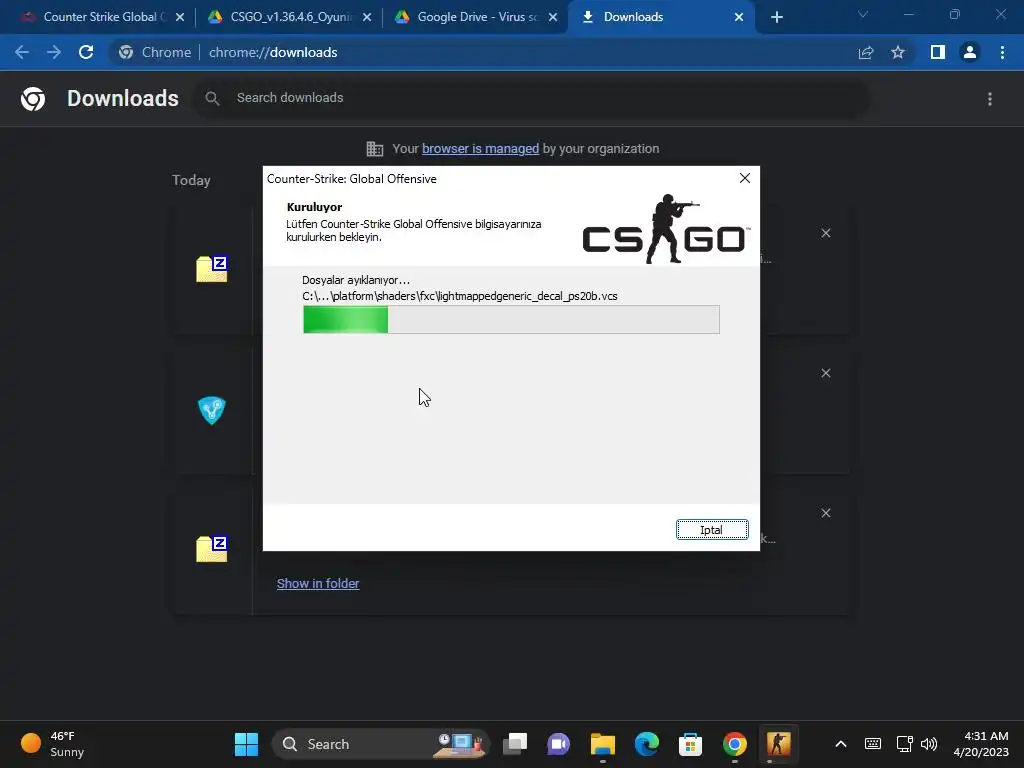1024x768 pixels.
Task: Open Microsoft Store from taskbar
Action: (x=690, y=744)
